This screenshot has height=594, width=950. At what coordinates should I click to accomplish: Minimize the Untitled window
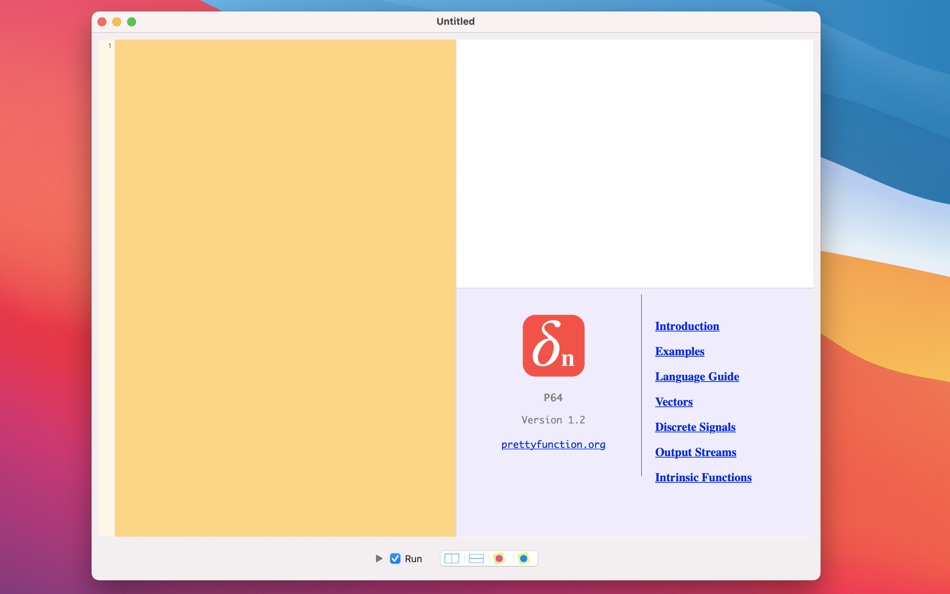pos(116,22)
